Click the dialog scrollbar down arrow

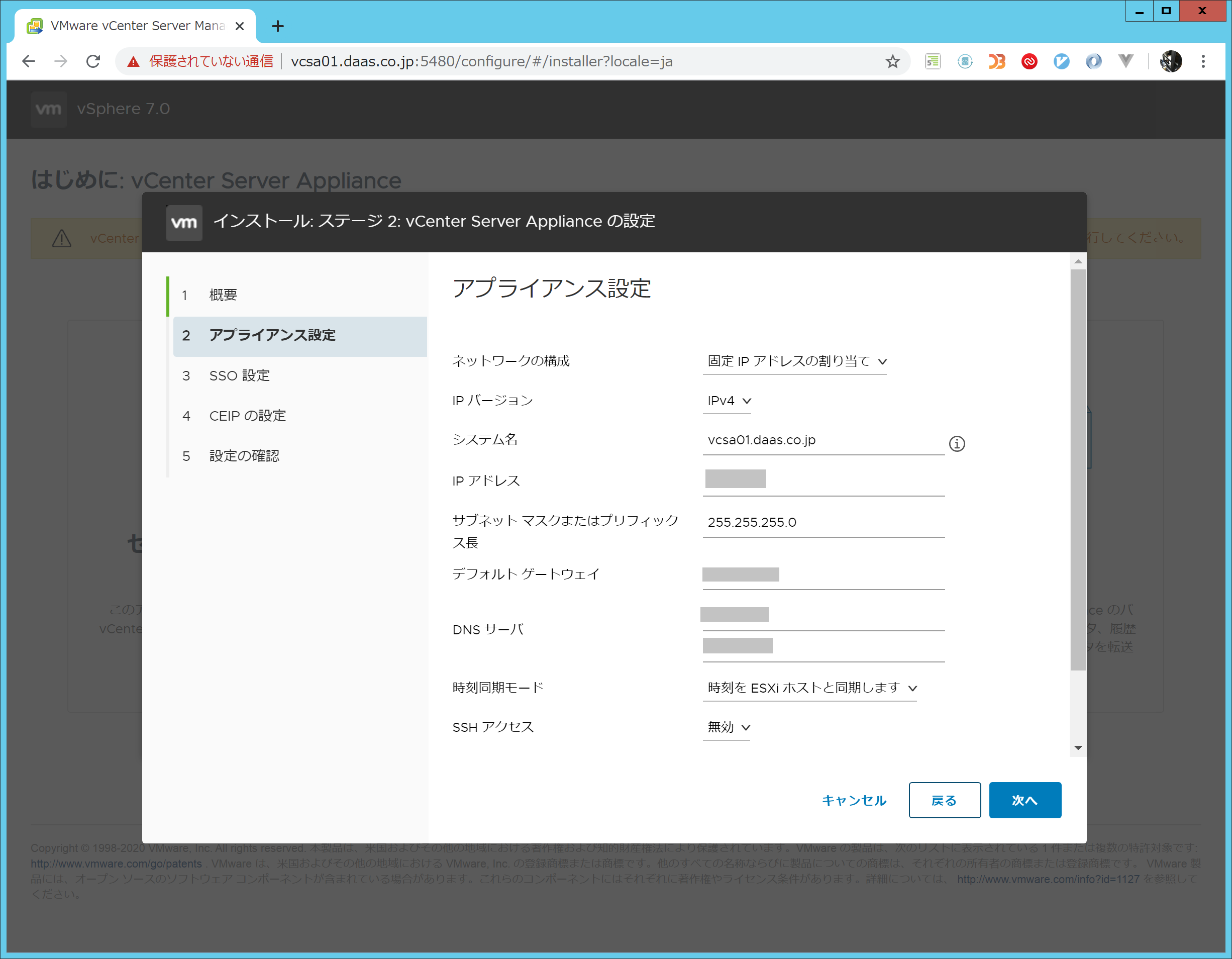[x=1078, y=748]
